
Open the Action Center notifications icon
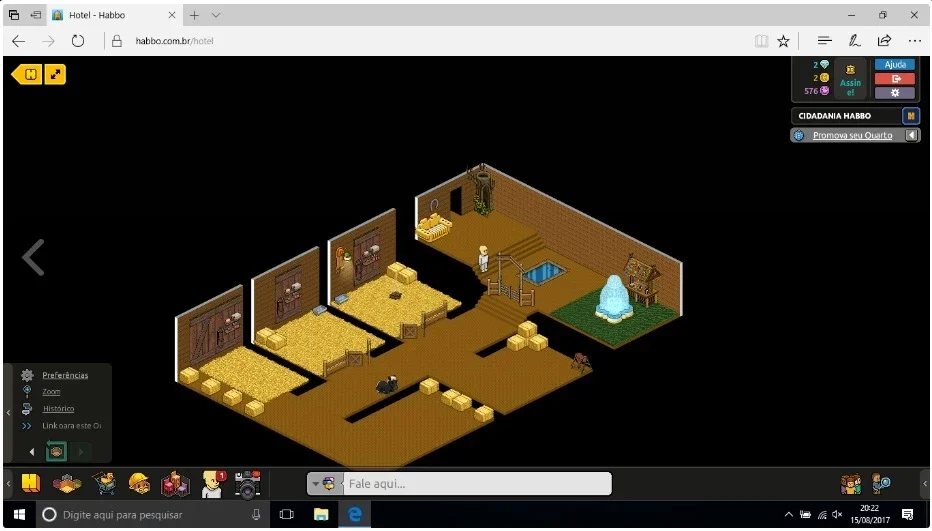tap(908, 514)
